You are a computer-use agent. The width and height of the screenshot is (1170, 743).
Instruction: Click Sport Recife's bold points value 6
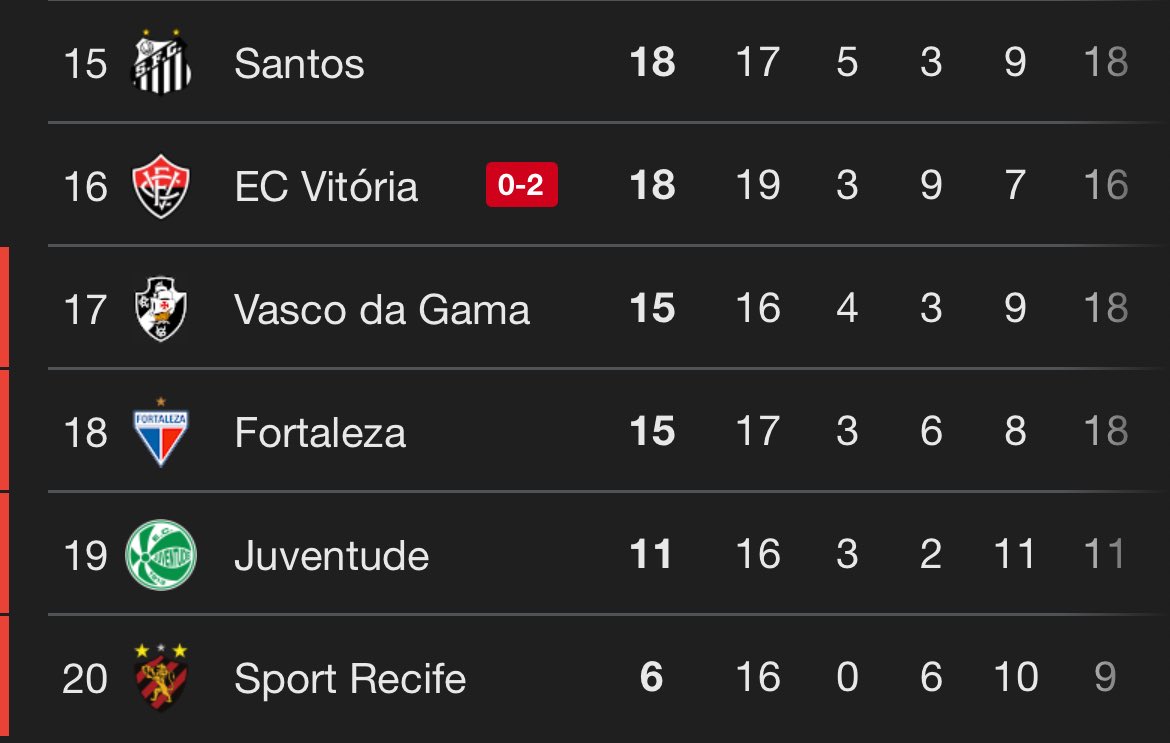[651, 678]
